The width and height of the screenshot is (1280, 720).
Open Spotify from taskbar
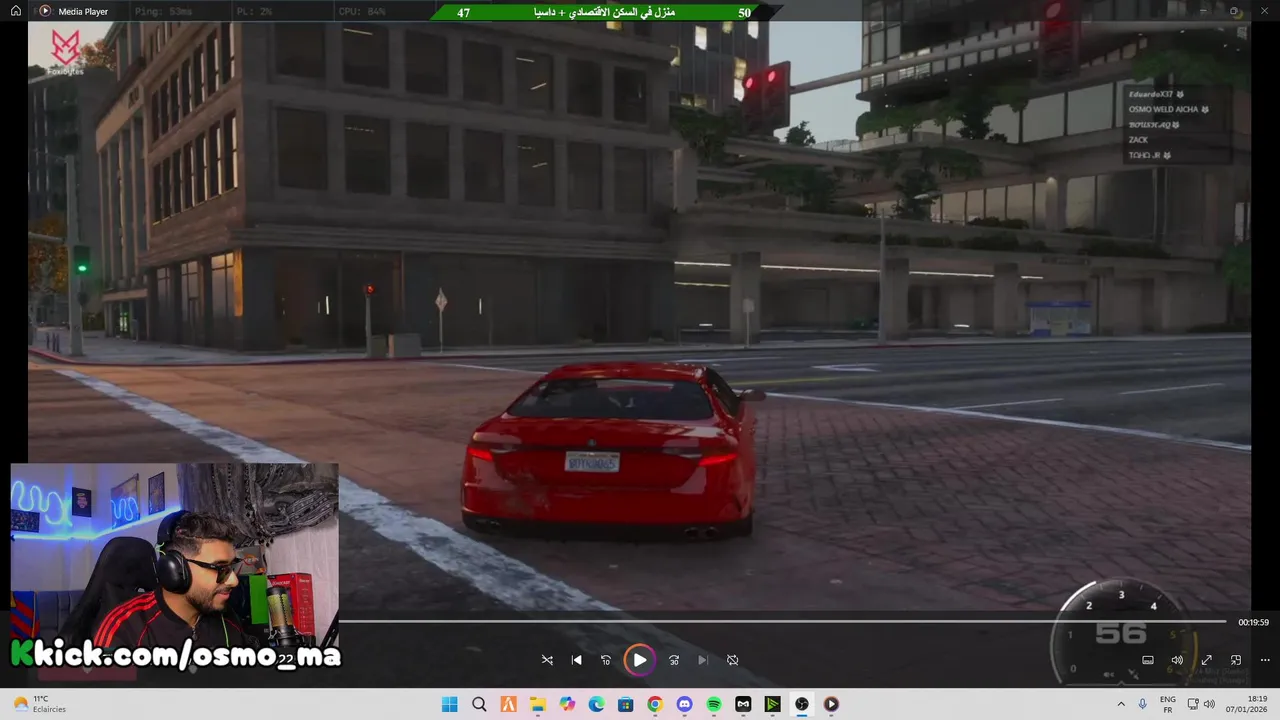coord(714,704)
